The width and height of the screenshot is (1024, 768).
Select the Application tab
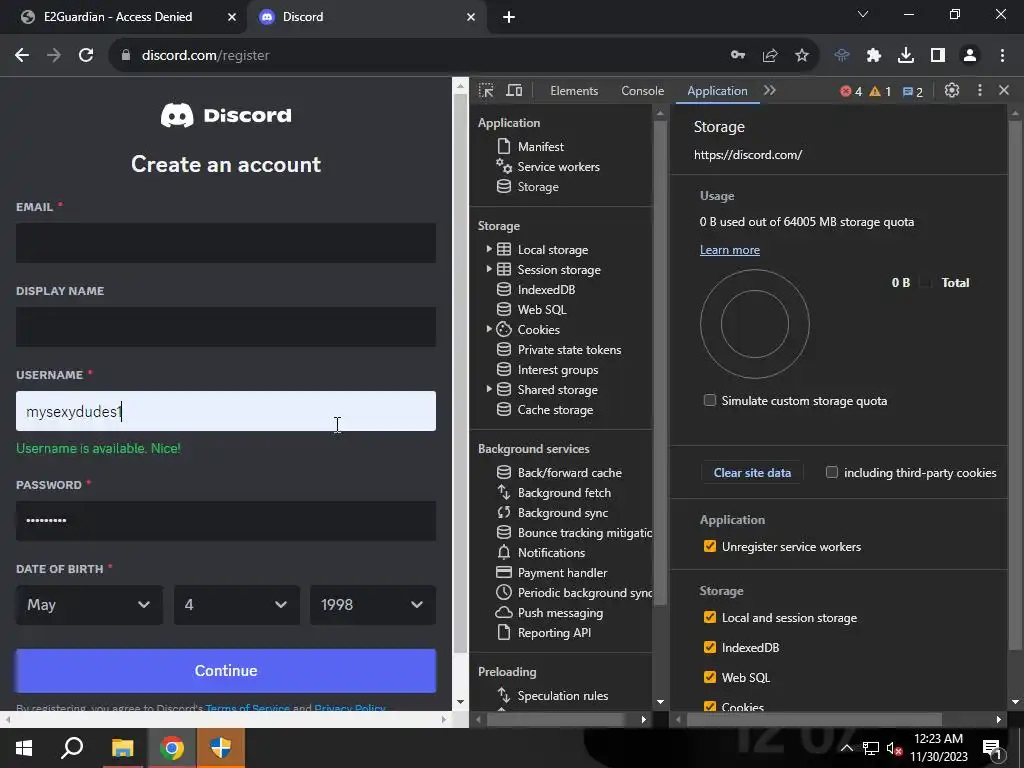coord(717,91)
